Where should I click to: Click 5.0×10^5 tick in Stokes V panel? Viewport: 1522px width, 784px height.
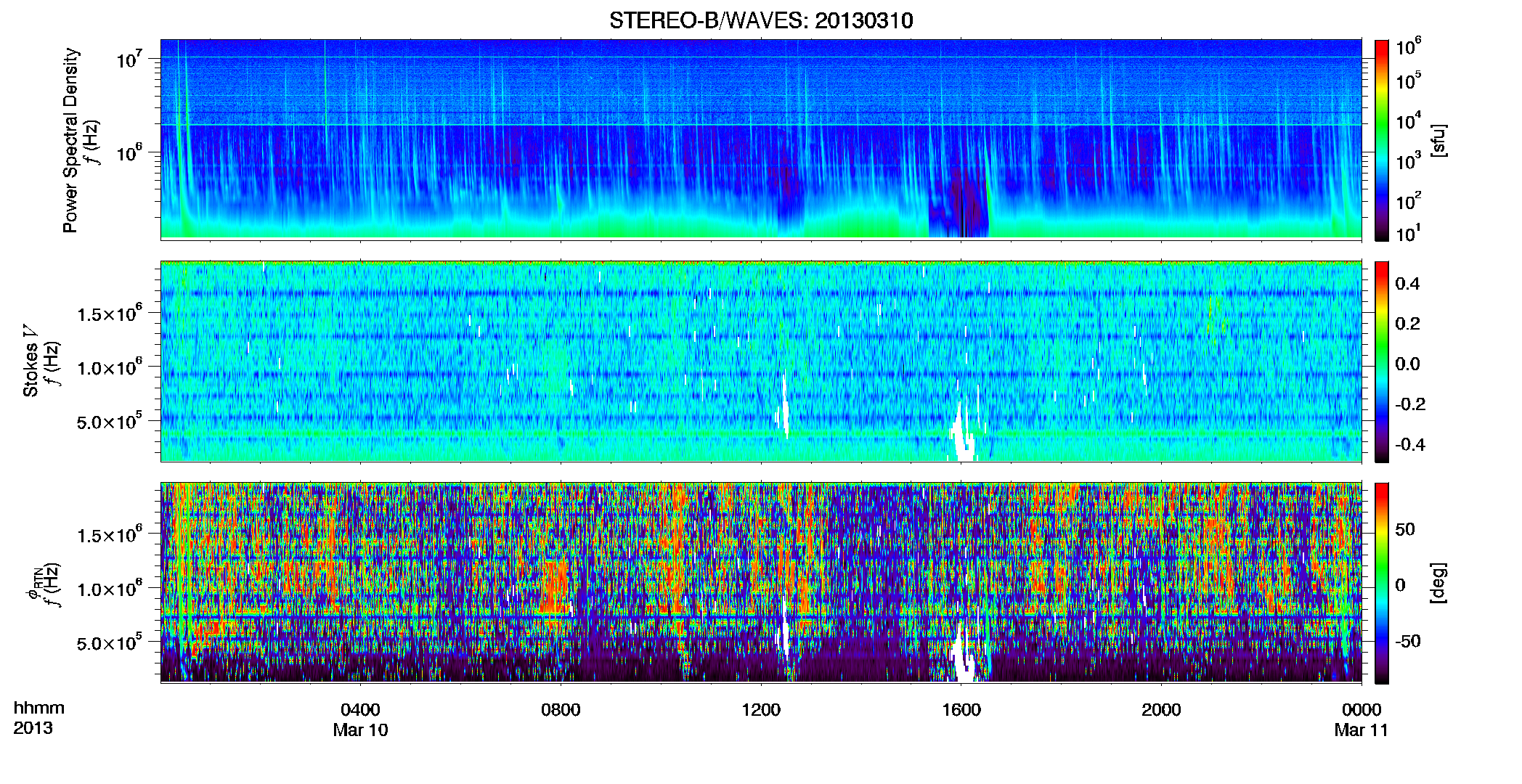coord(110,421)
